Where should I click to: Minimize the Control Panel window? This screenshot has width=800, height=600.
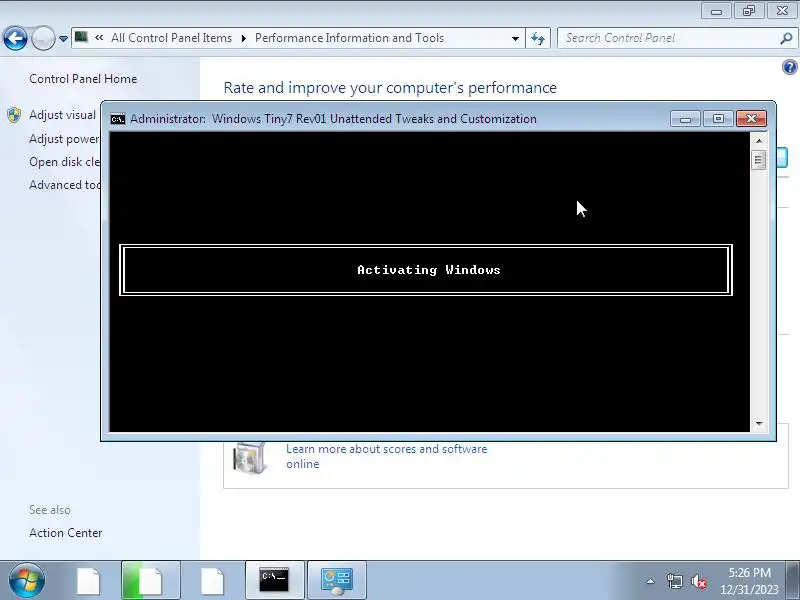click(x=716, y=11)
